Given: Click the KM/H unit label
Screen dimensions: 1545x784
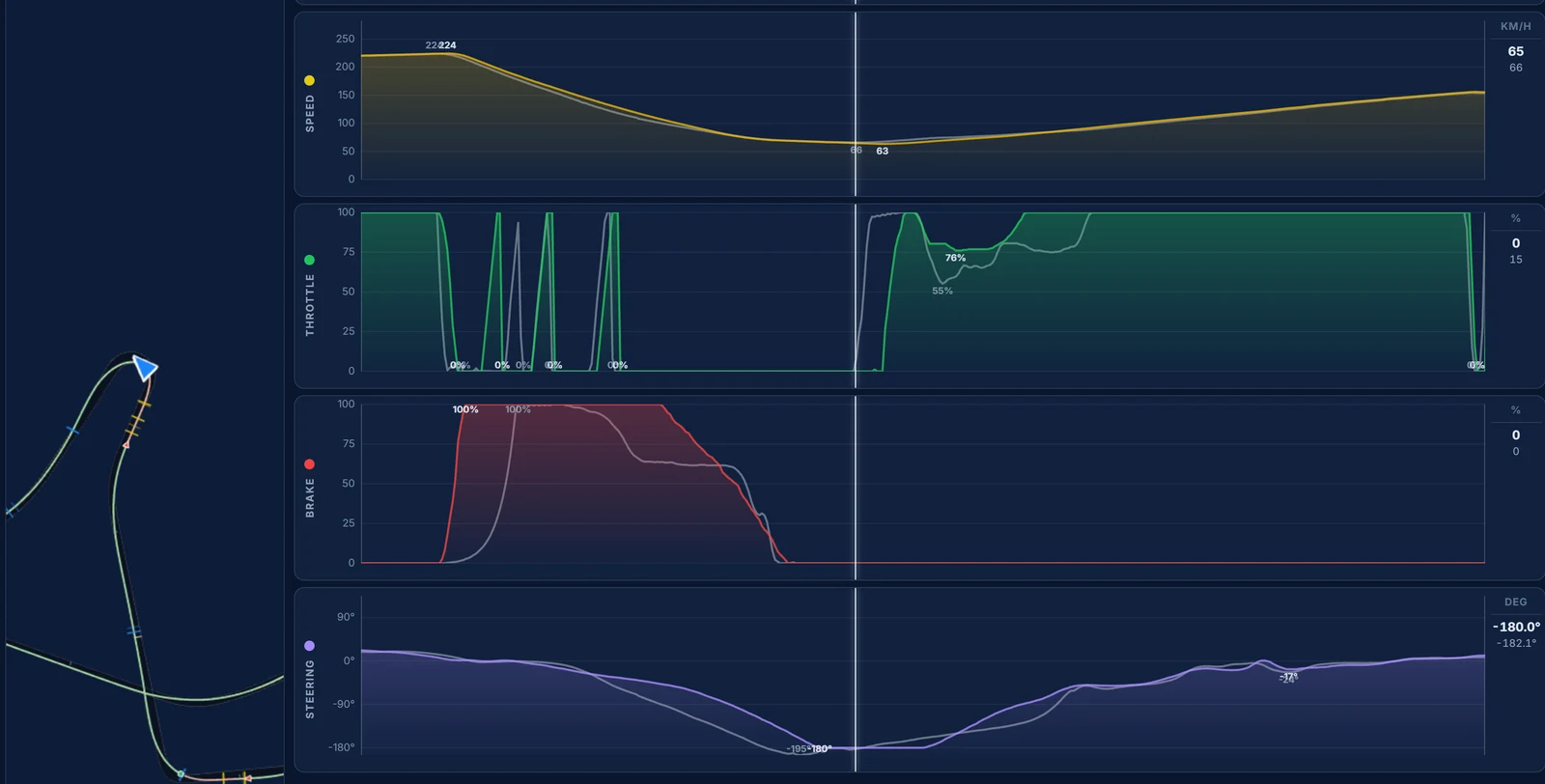Looking at the screenshot, I should 1515,27.
